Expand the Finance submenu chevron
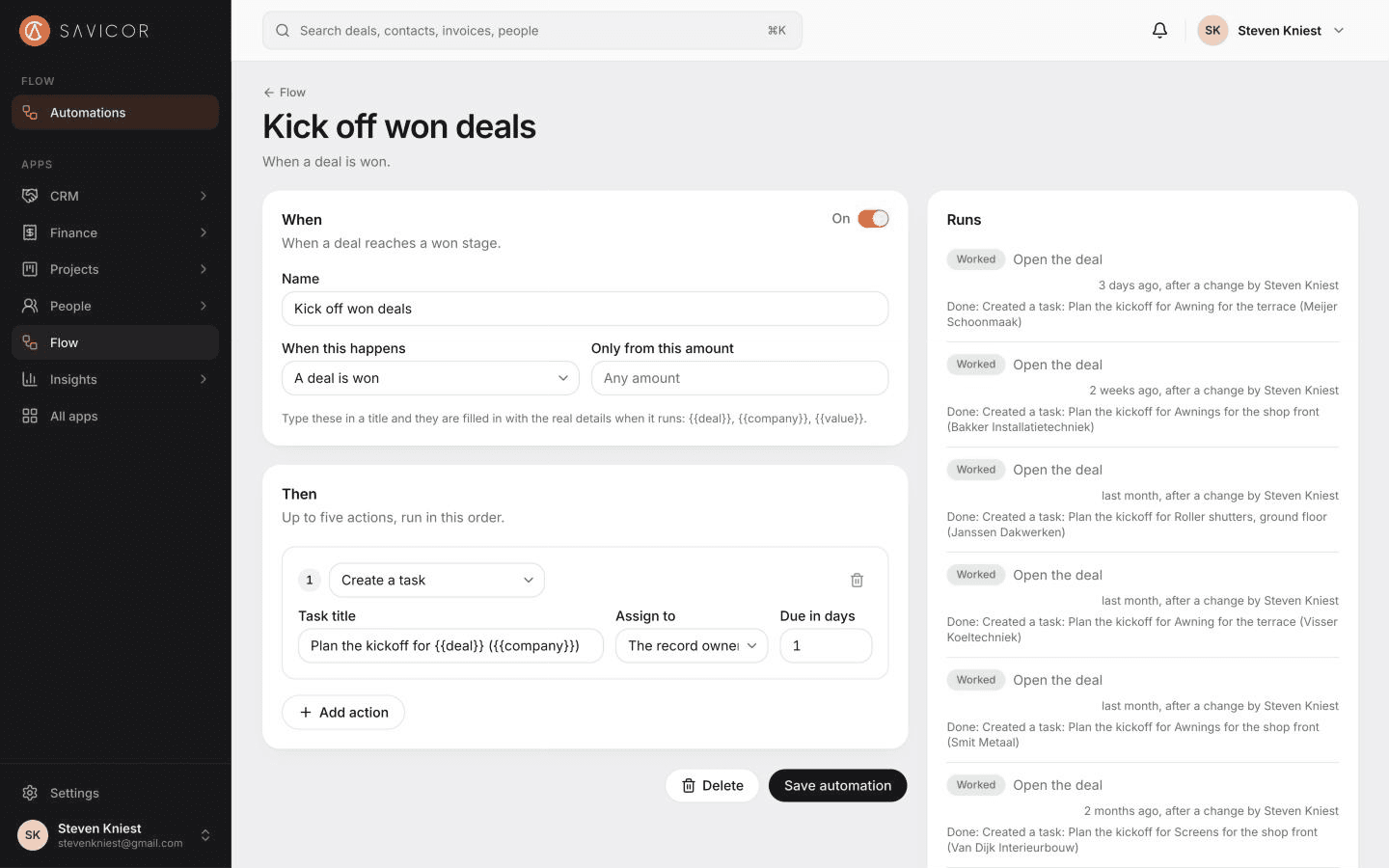This screenshot has width=1389, height=868. 204,232
